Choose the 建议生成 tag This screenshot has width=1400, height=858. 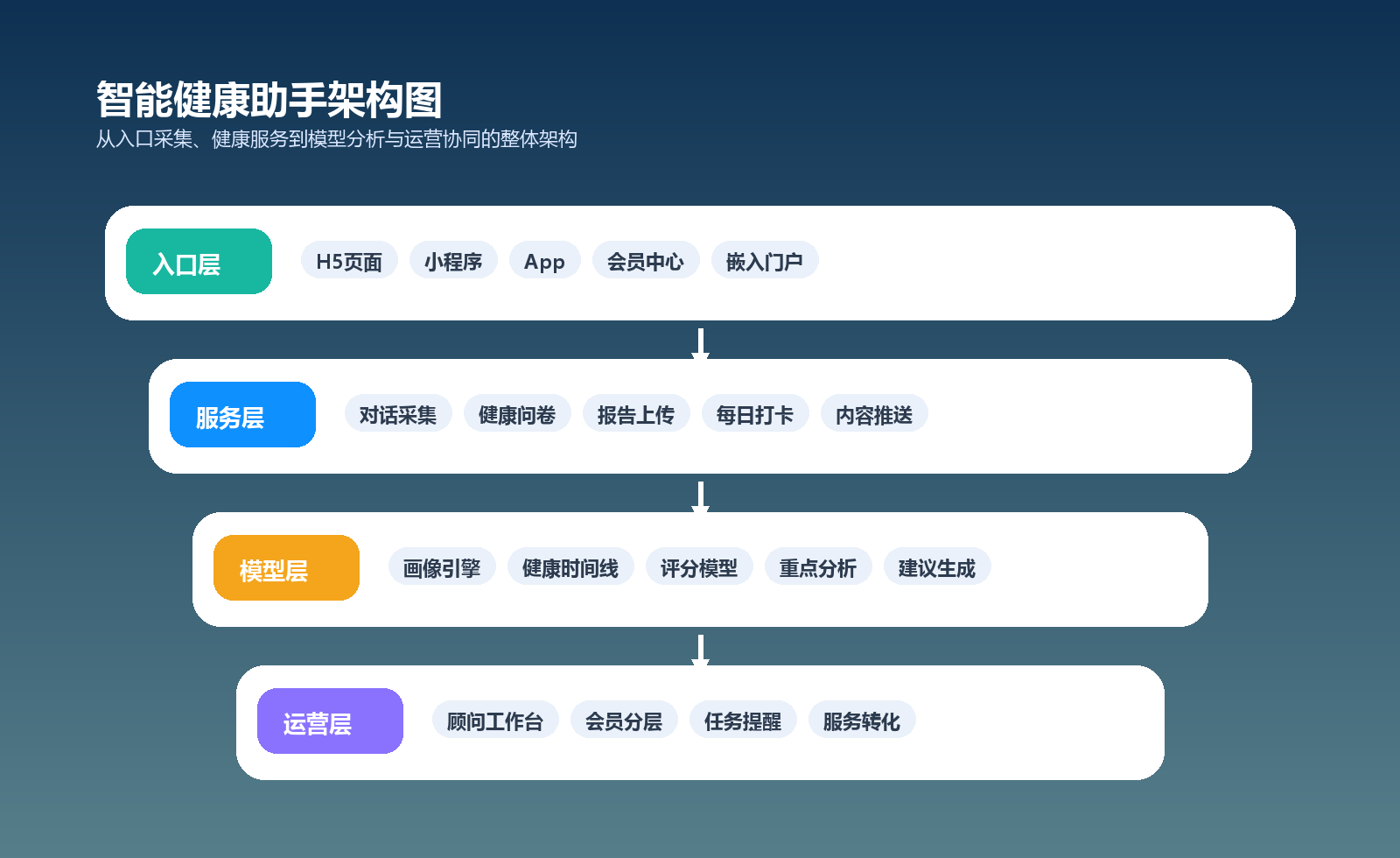tap(937, 567)
